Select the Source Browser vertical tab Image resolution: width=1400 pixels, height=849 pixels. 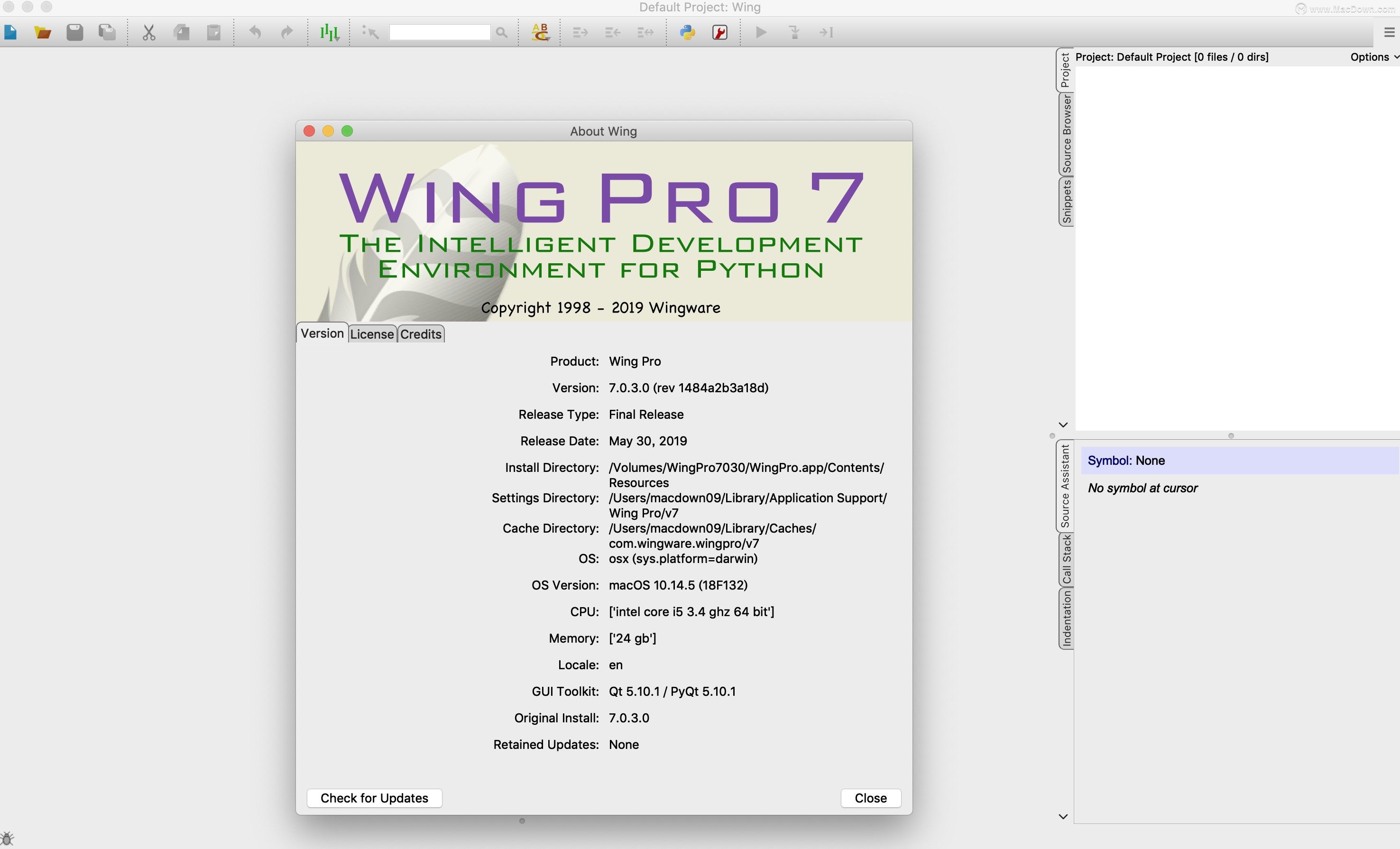click(1066, 134)
